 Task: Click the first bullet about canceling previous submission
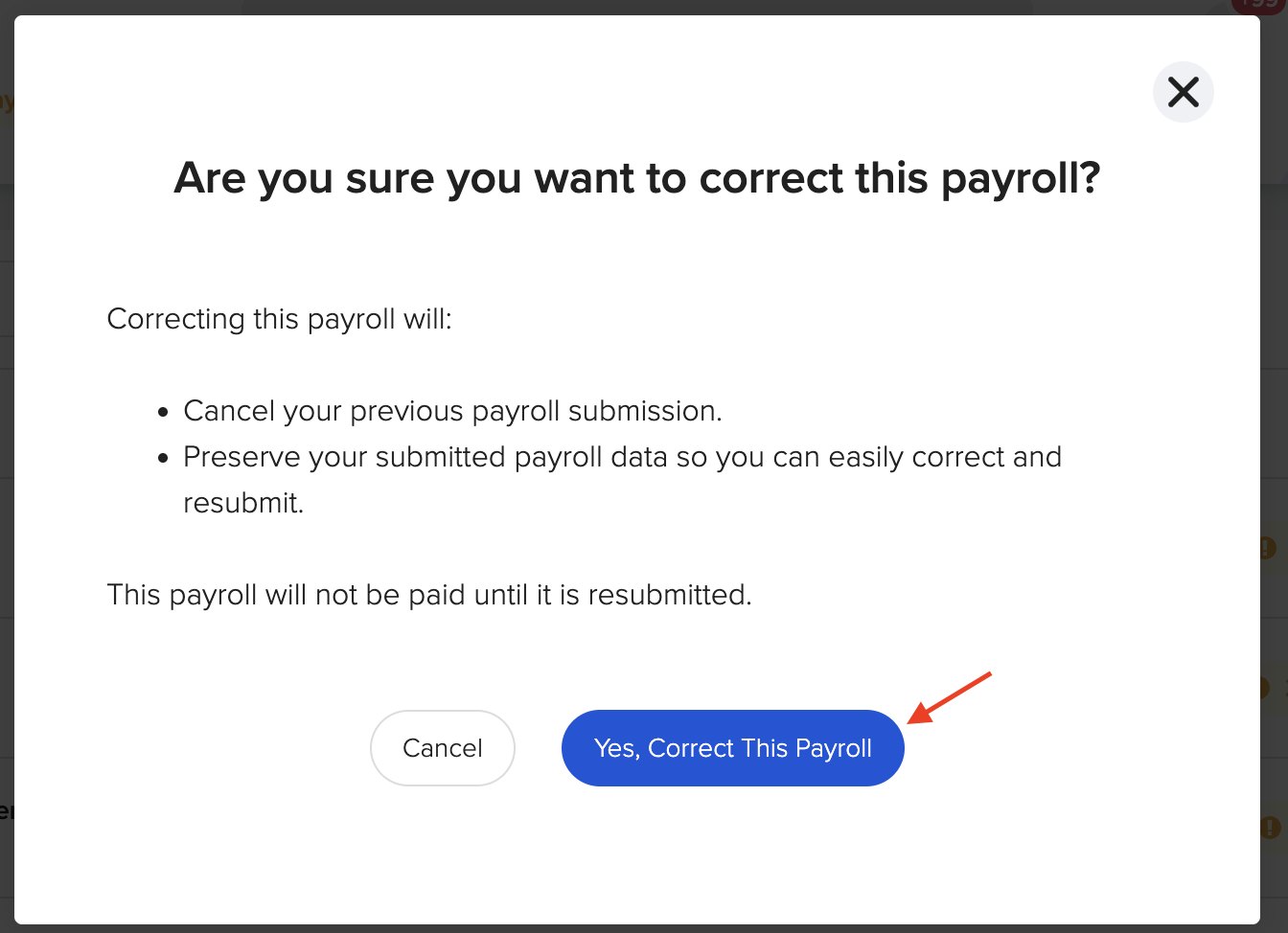coord(452,410)
